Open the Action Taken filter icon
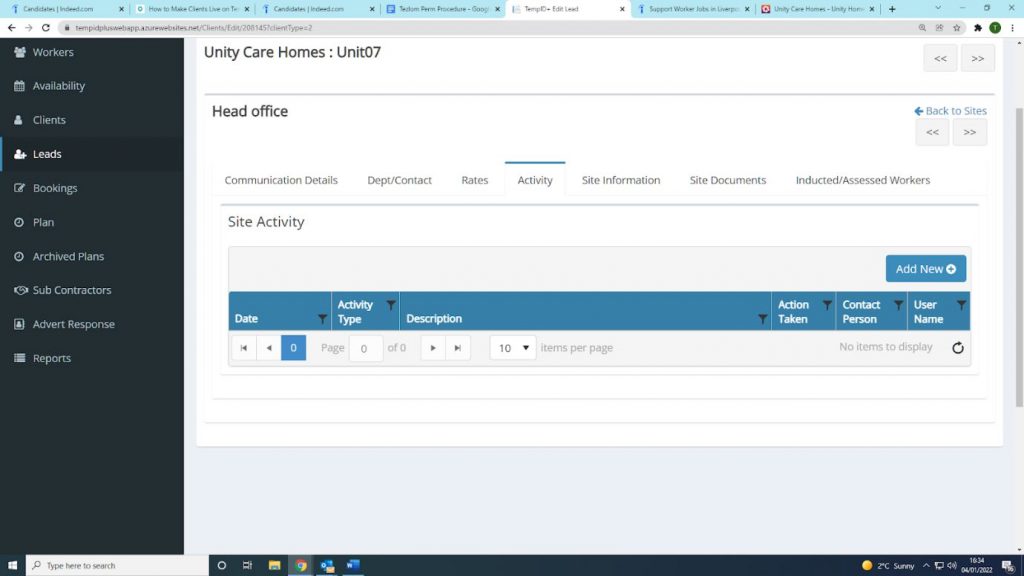The image size is (1024, 576). coord(827,305)
